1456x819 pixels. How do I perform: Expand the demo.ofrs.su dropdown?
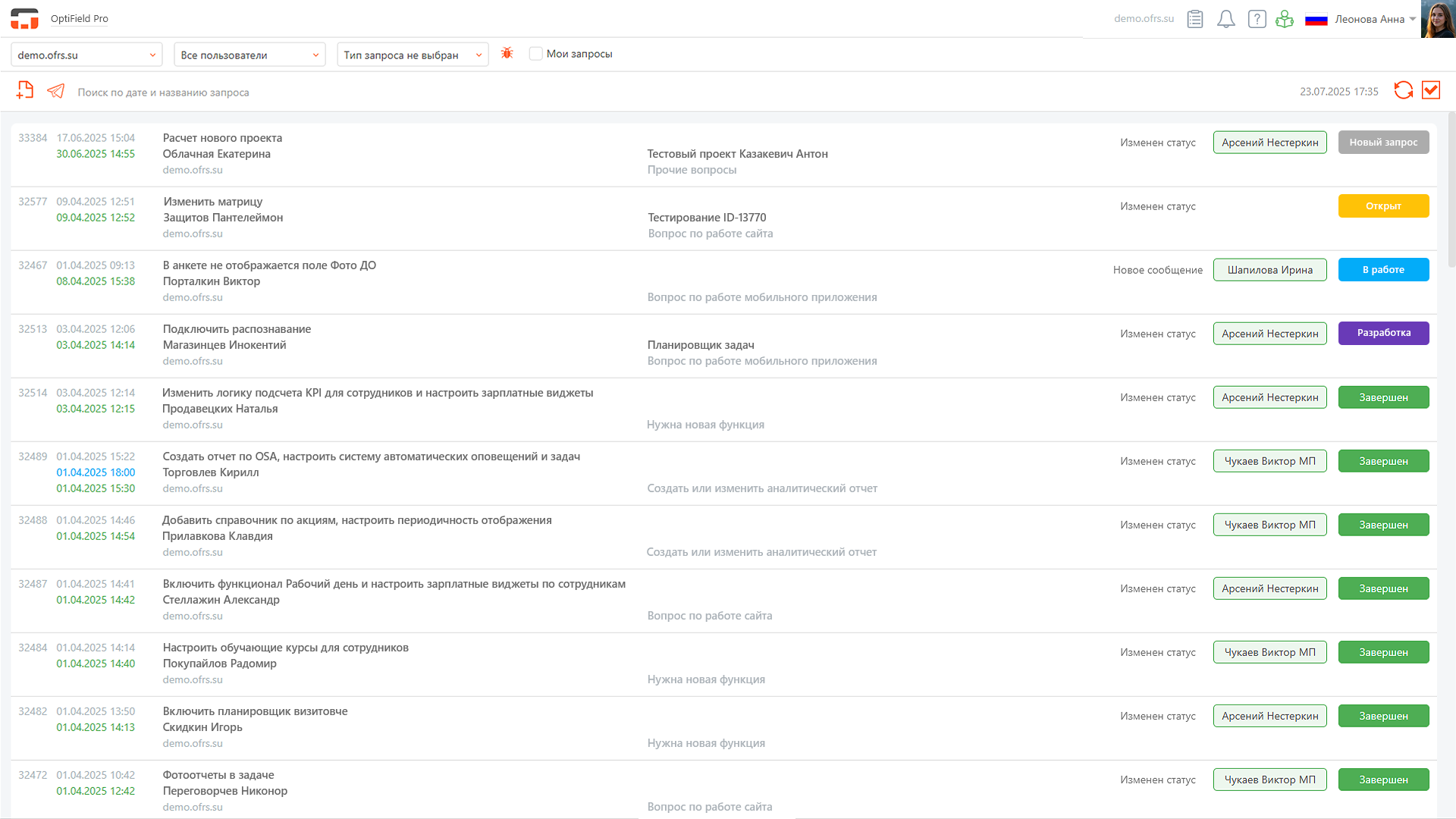click(x=86, y=55)
